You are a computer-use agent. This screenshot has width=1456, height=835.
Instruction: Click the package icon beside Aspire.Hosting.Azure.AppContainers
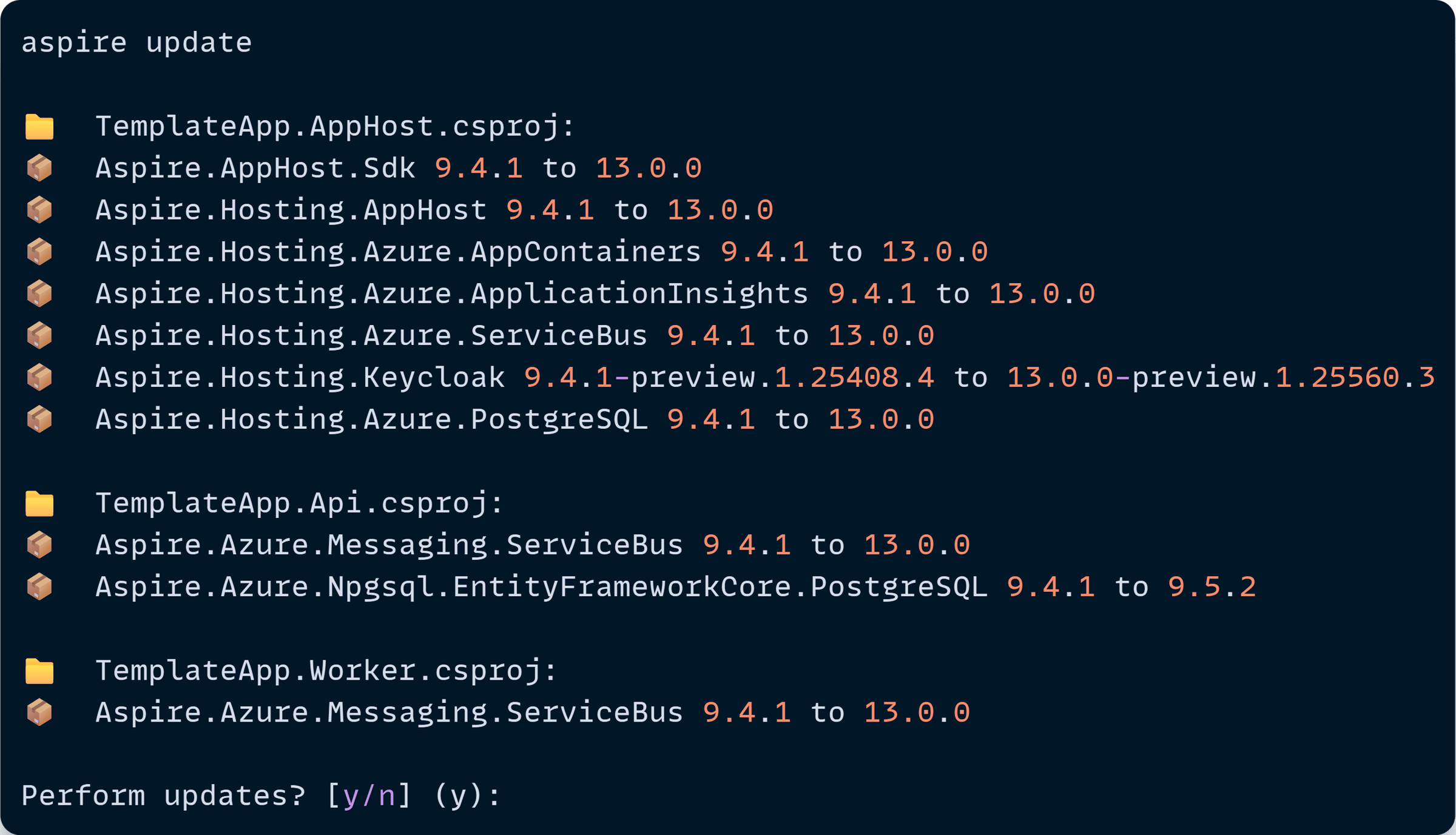click(39, 252)
